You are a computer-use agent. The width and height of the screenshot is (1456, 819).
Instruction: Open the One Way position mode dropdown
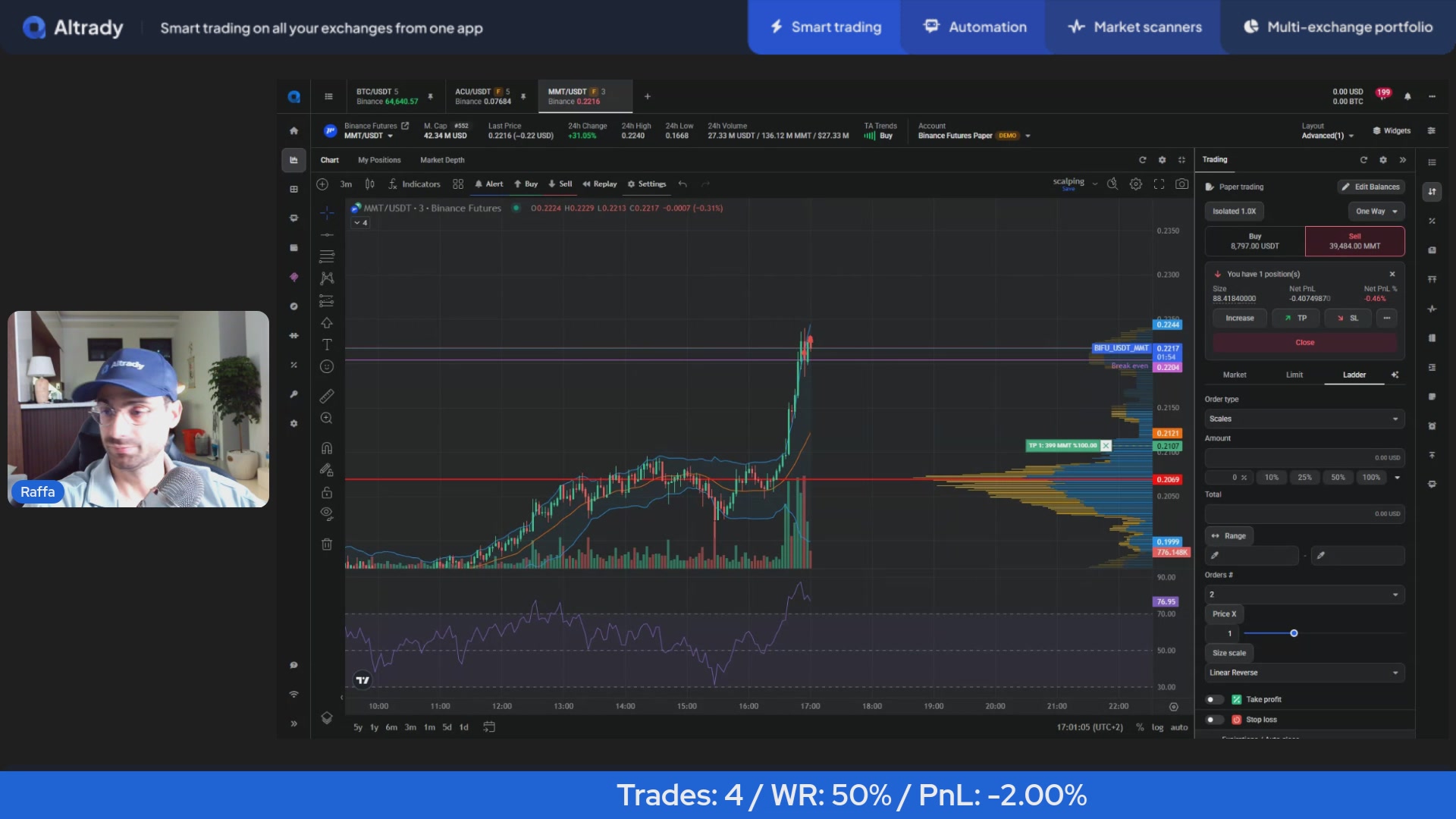(x=1376, y=212)
